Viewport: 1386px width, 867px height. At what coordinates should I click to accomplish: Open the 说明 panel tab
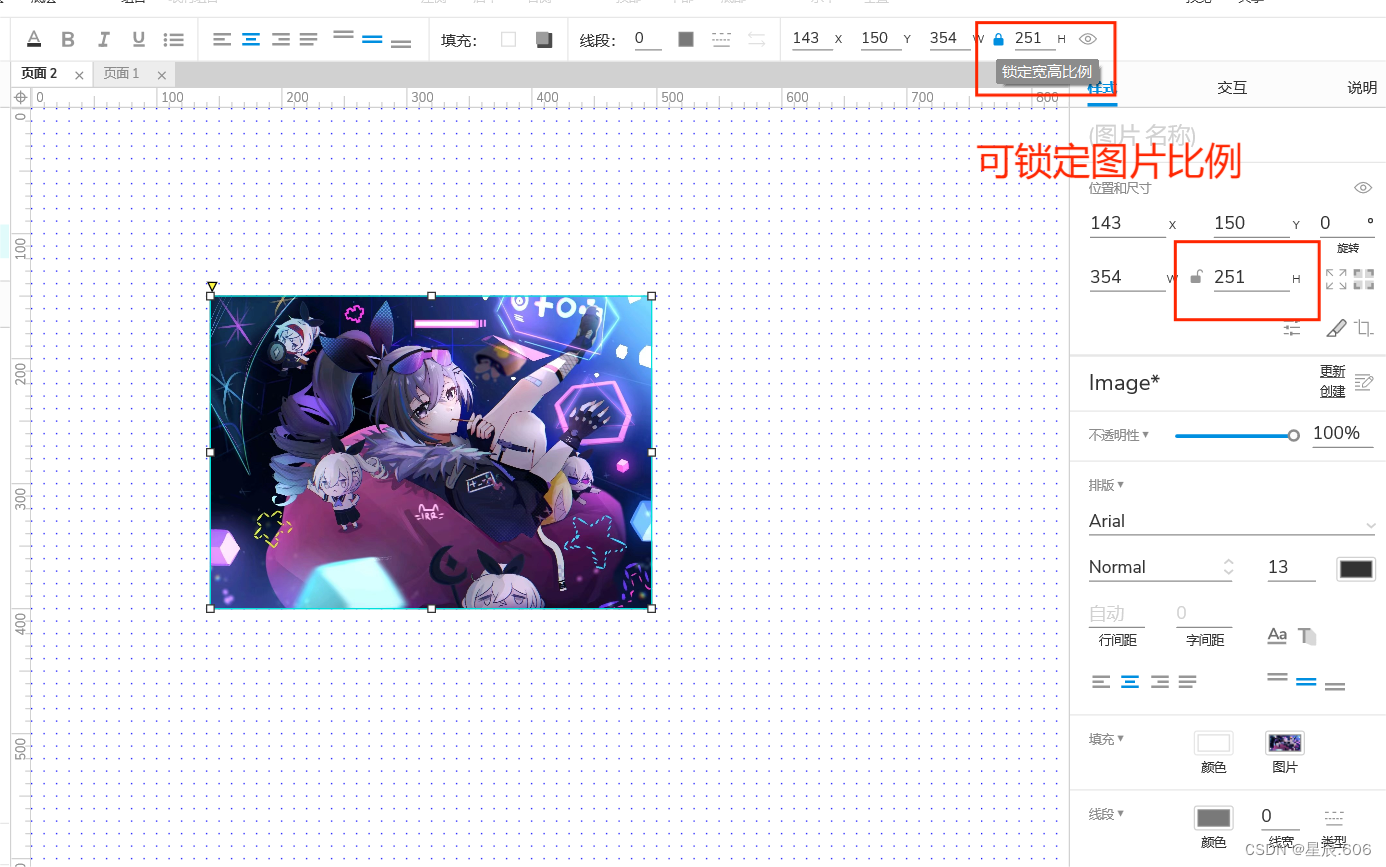pyautogui.click(x=1362, y=88)
